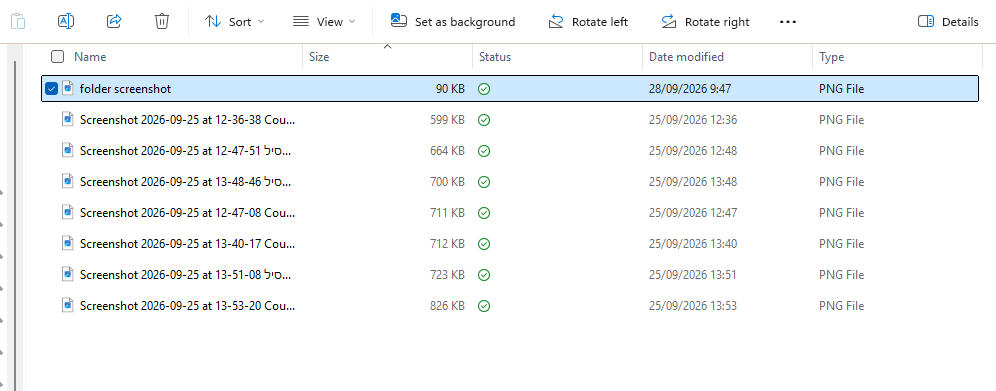Click date 25/09/2026 13:40
This screenshot has height=391, width=996.
pyautogui.click(x=693, y=244)
